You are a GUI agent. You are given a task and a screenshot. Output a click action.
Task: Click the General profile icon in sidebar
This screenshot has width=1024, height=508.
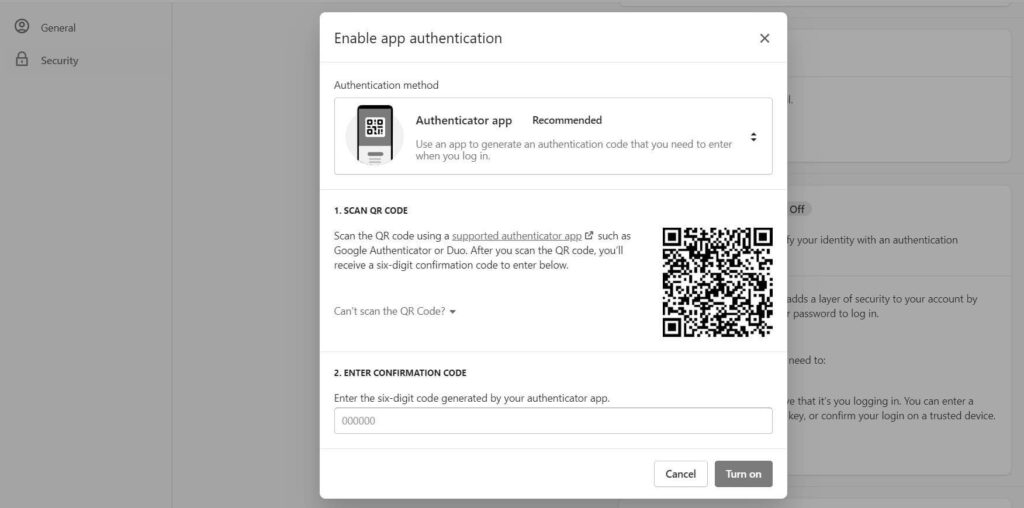coord(22,27)
